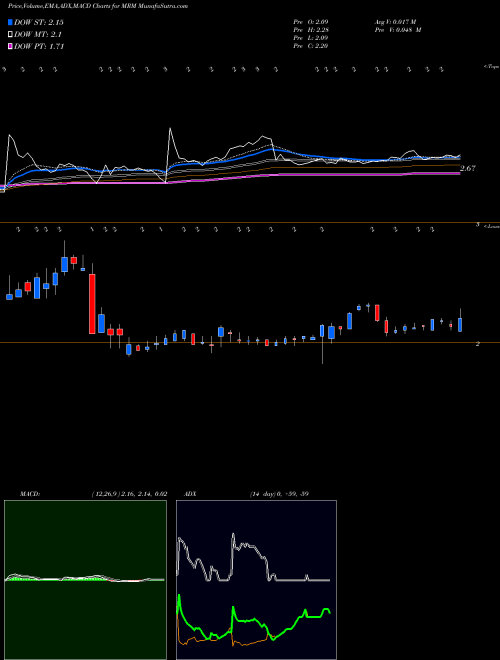Click the 'Pre H: 2.28' high value
Viewport: 500px width, 660px height.
pos(311,30)
